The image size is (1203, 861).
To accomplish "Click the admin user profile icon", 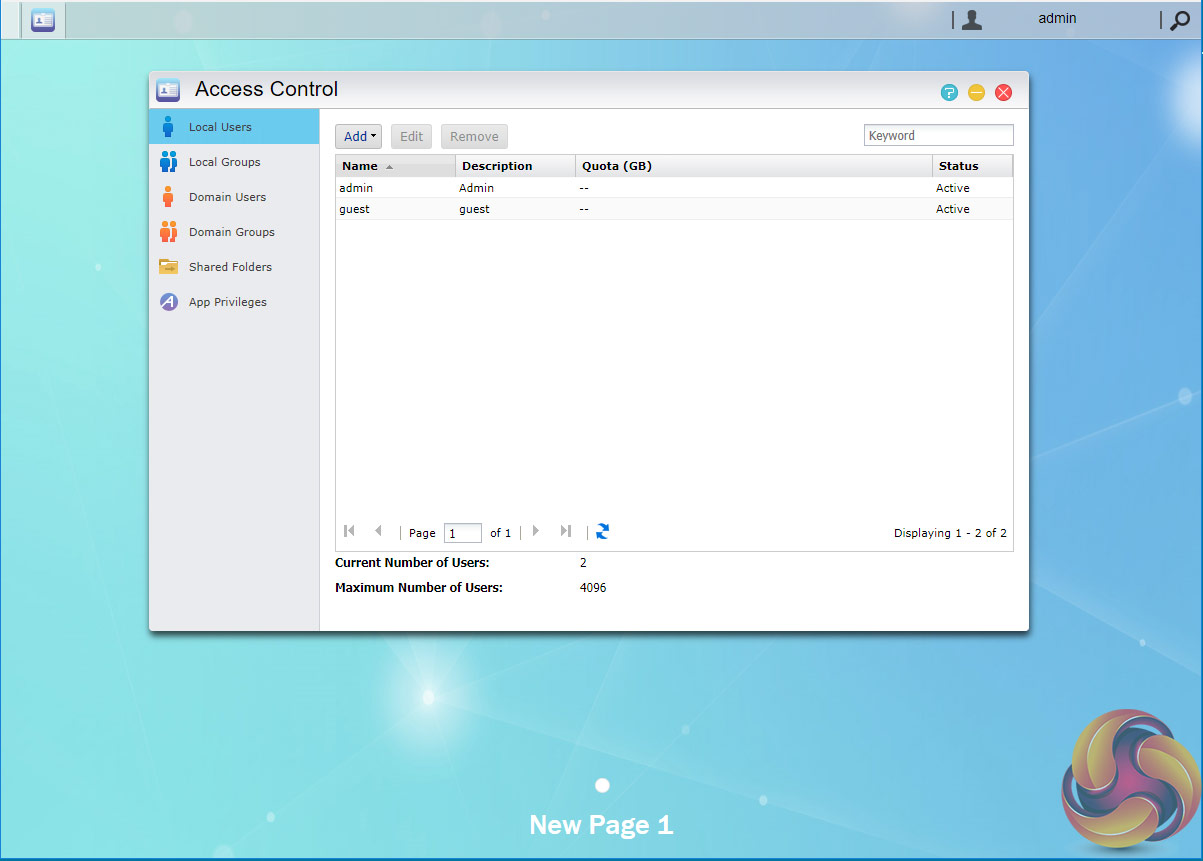I will (x=971, y=20).
